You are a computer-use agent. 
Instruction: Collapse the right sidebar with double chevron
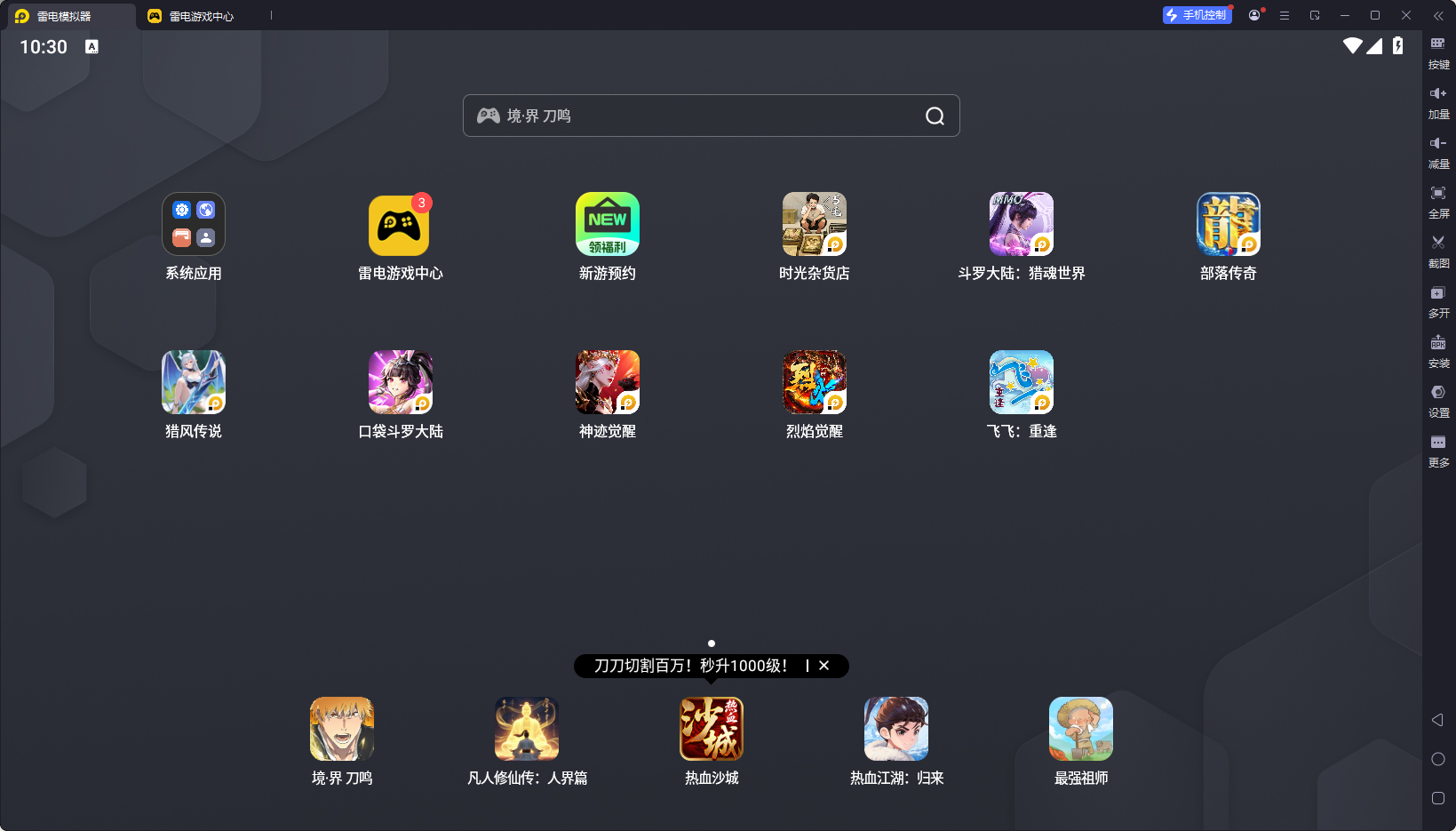(x=1438, y=15)
